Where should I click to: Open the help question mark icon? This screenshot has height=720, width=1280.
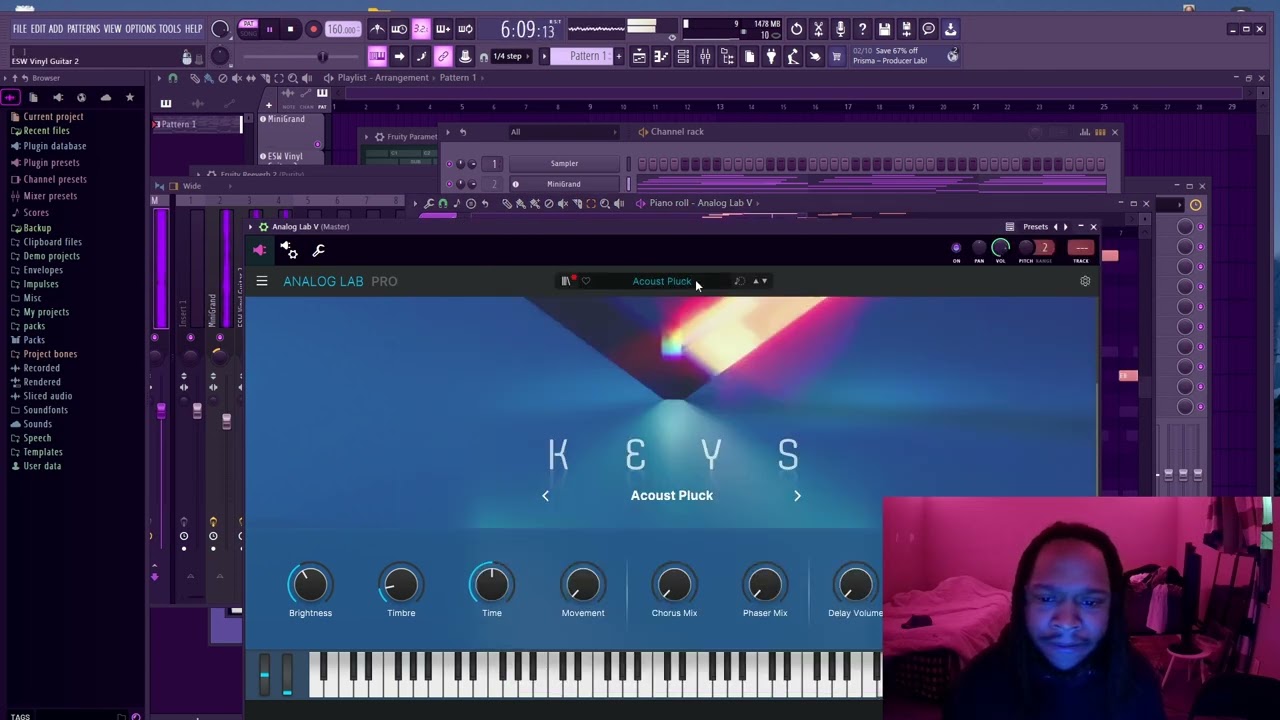(x=862, y=29)
